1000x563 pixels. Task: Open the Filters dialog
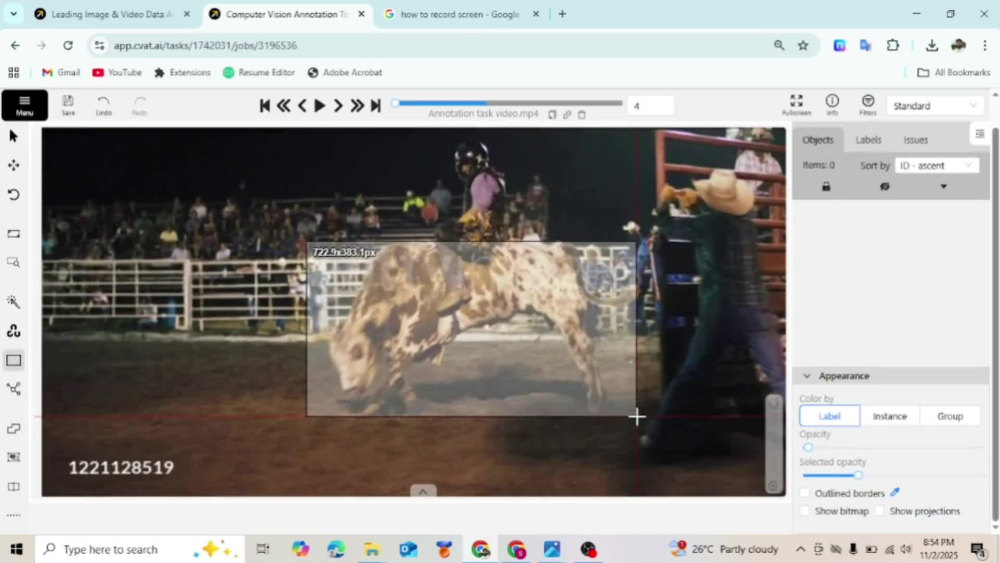point(867,105)
